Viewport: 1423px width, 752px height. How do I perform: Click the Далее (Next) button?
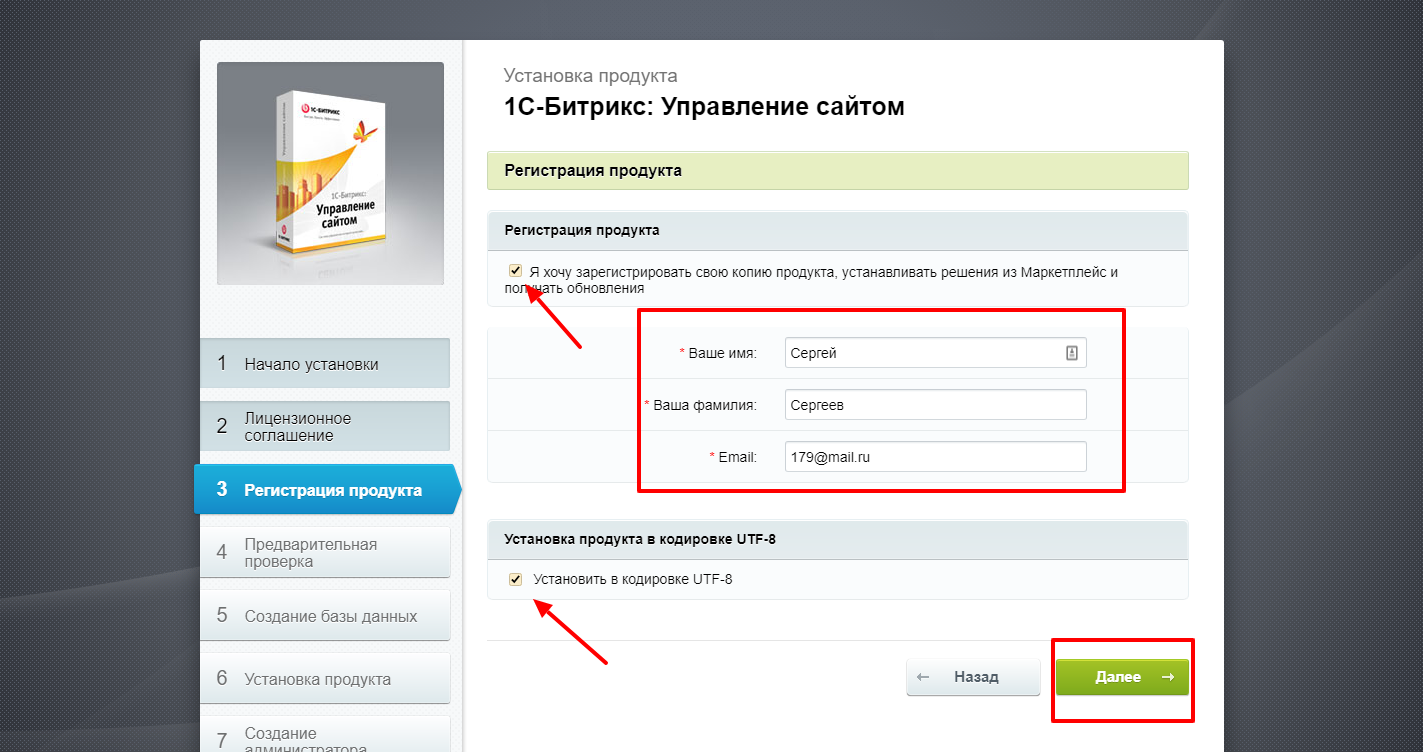pos(1122,677)
